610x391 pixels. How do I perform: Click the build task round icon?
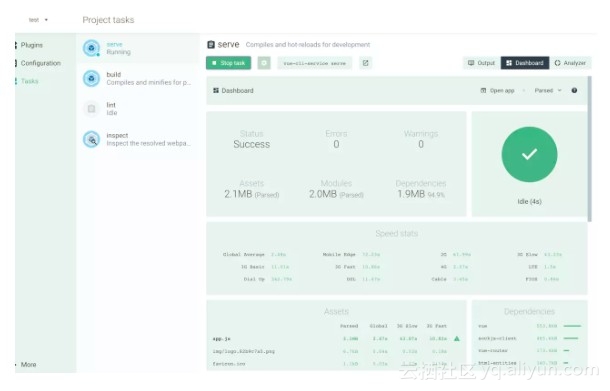(x=91, y=78)
